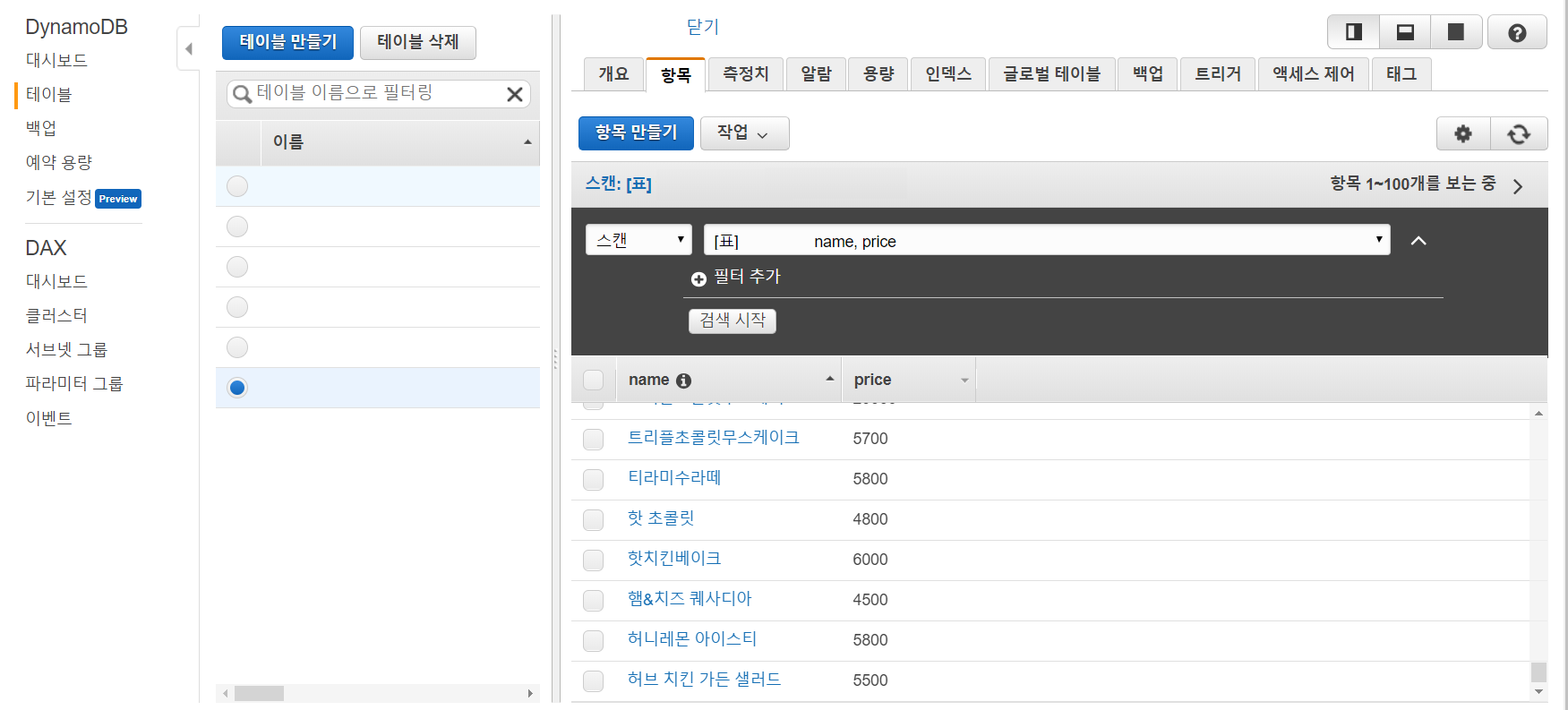Switch to the bottom split panel layout
Image resolution: width=1568 pixels, height=710 pixels.
(x=1405, y=32)
